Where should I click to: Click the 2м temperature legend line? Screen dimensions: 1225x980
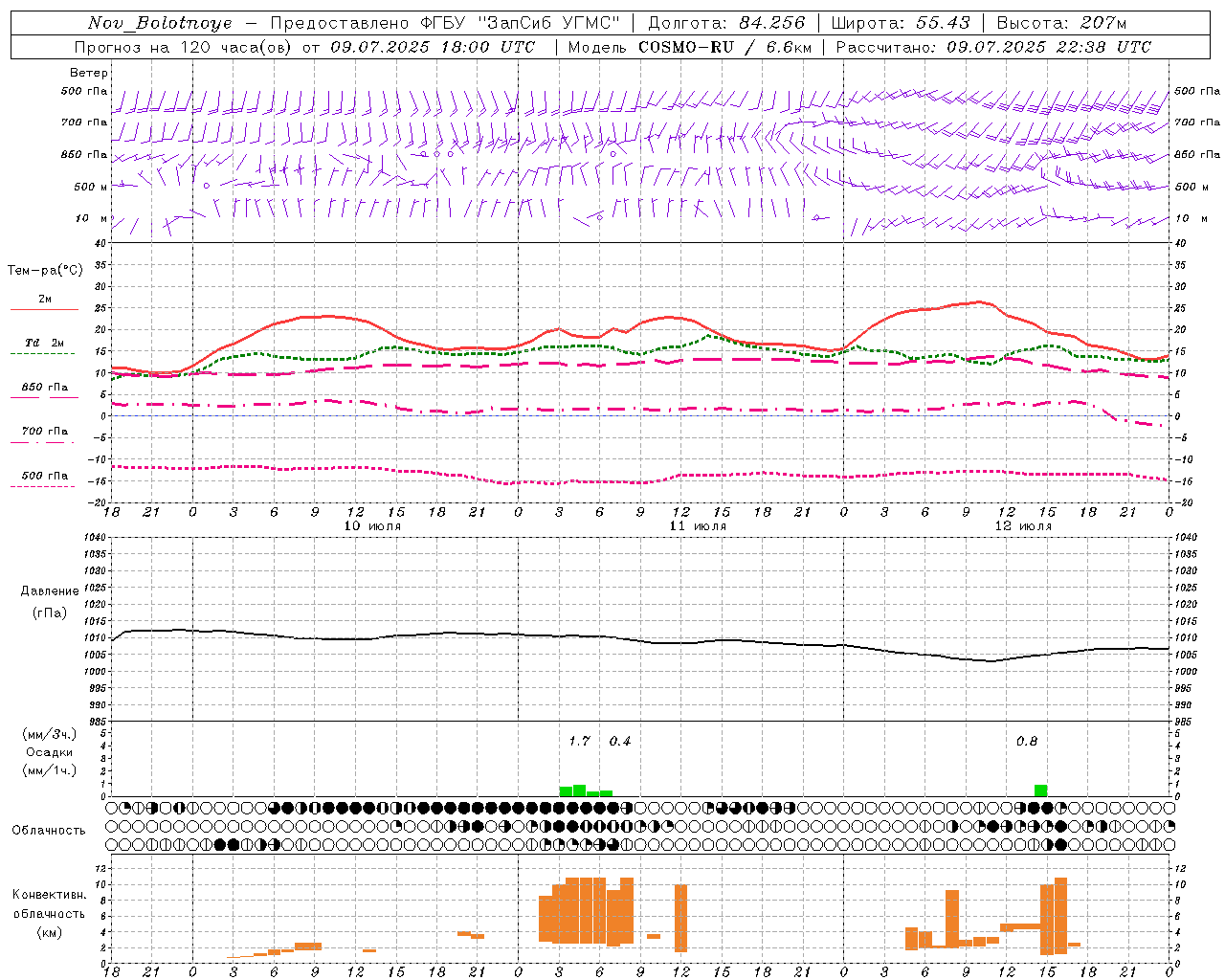44,310
